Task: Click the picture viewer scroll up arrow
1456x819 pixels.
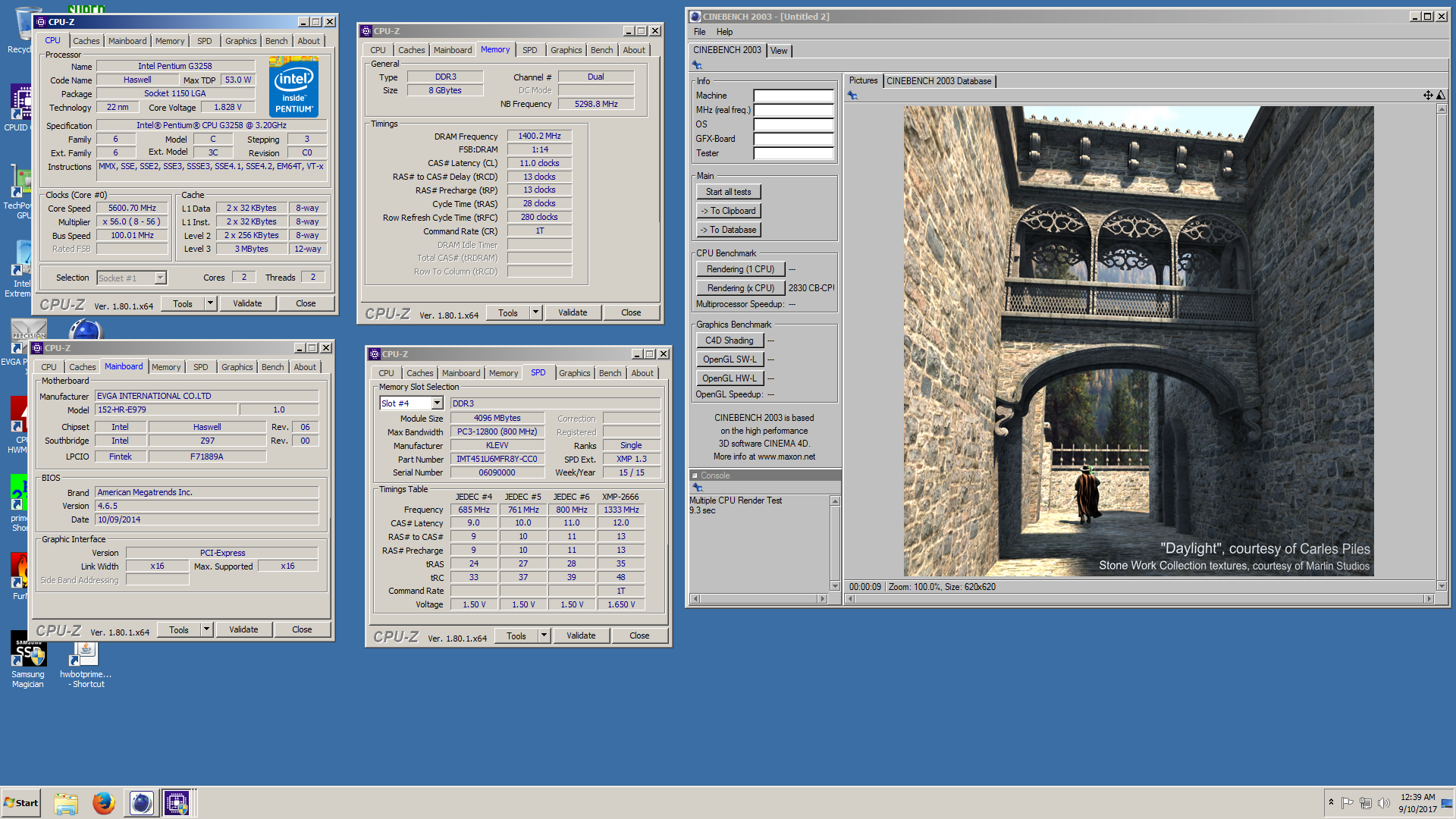Action: [1442, 109]
